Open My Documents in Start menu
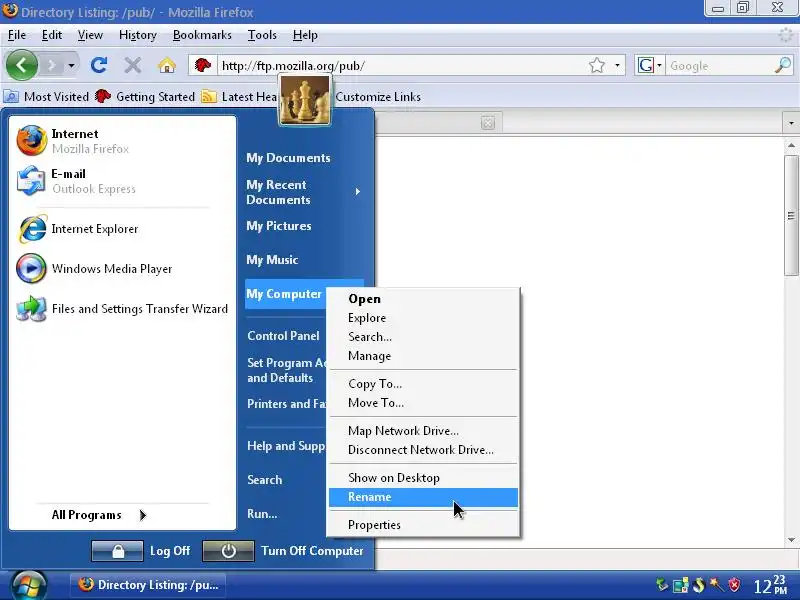The height and width of the screenshot is (600, 800). coord(288,158)
